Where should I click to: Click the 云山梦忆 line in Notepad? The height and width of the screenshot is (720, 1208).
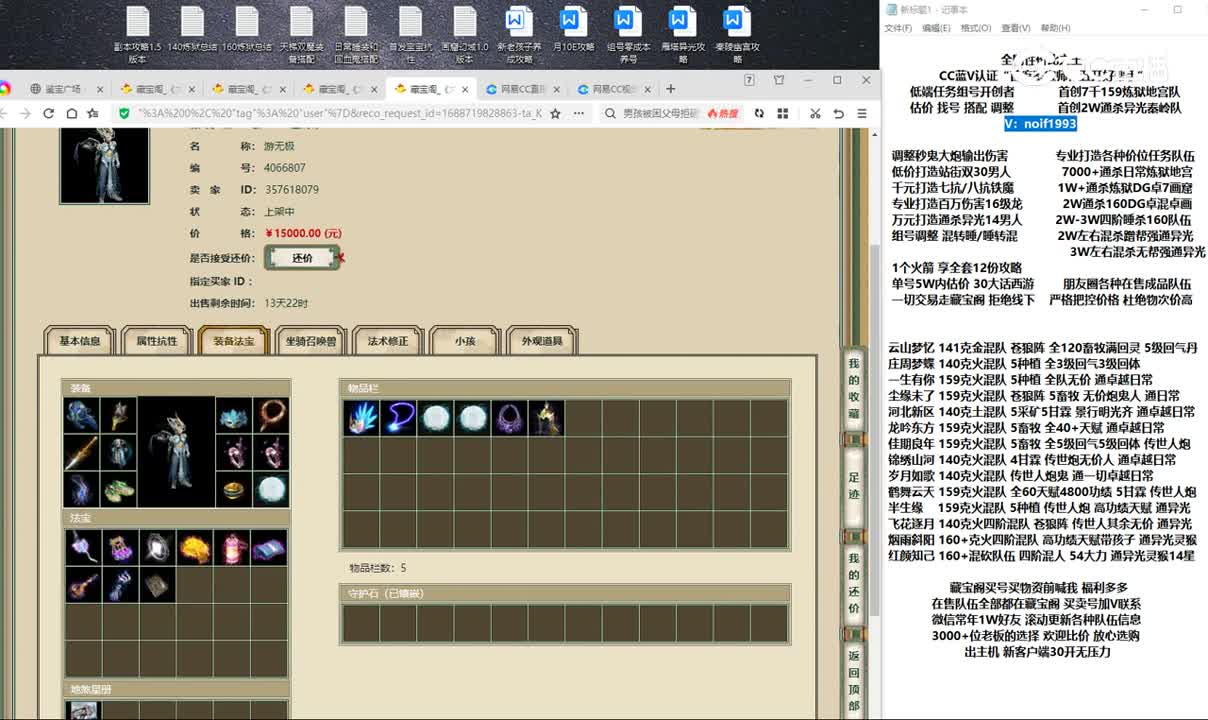point(1042,348)
